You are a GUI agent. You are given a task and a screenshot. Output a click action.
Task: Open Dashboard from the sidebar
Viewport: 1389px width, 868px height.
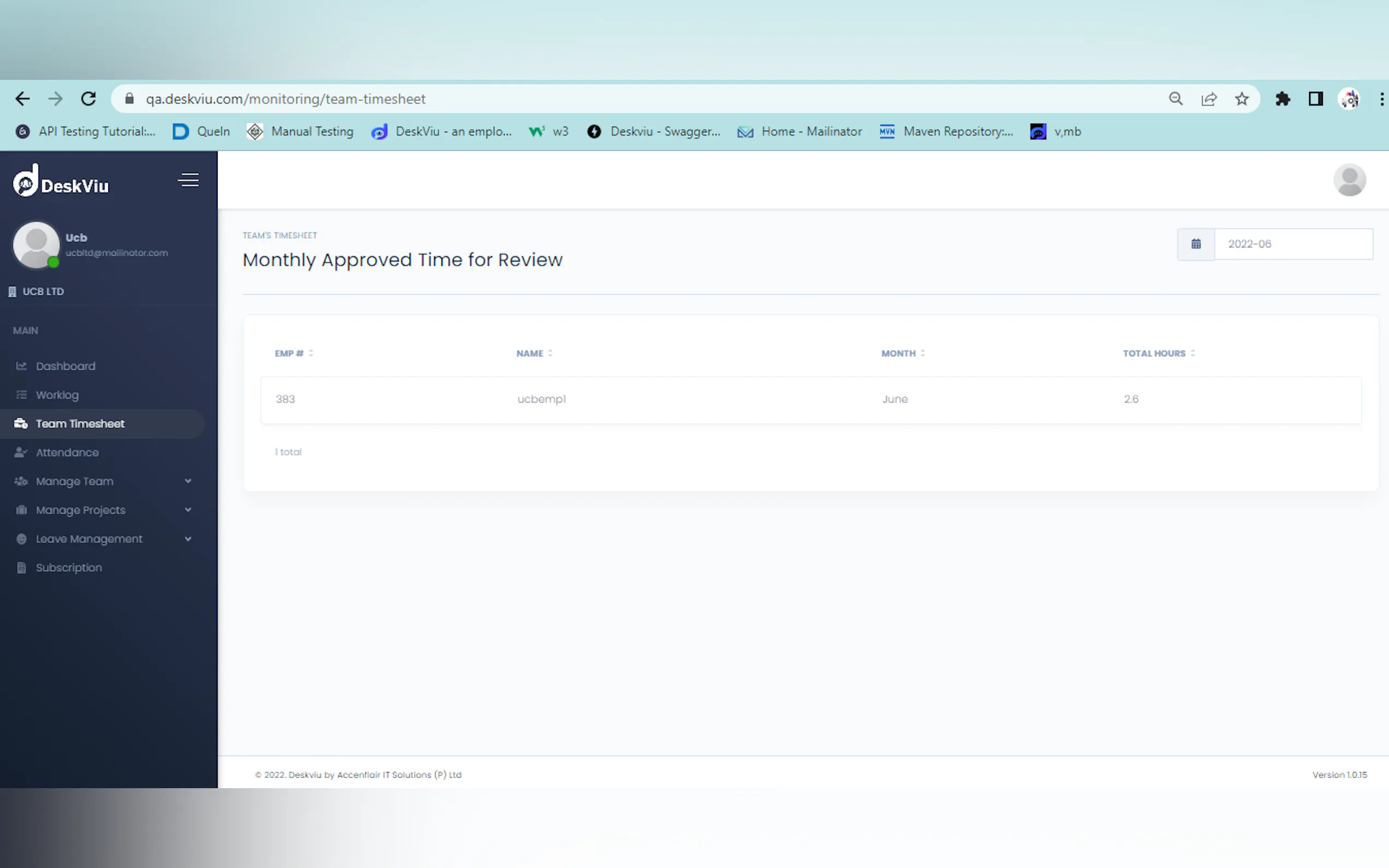pos(66,366)
